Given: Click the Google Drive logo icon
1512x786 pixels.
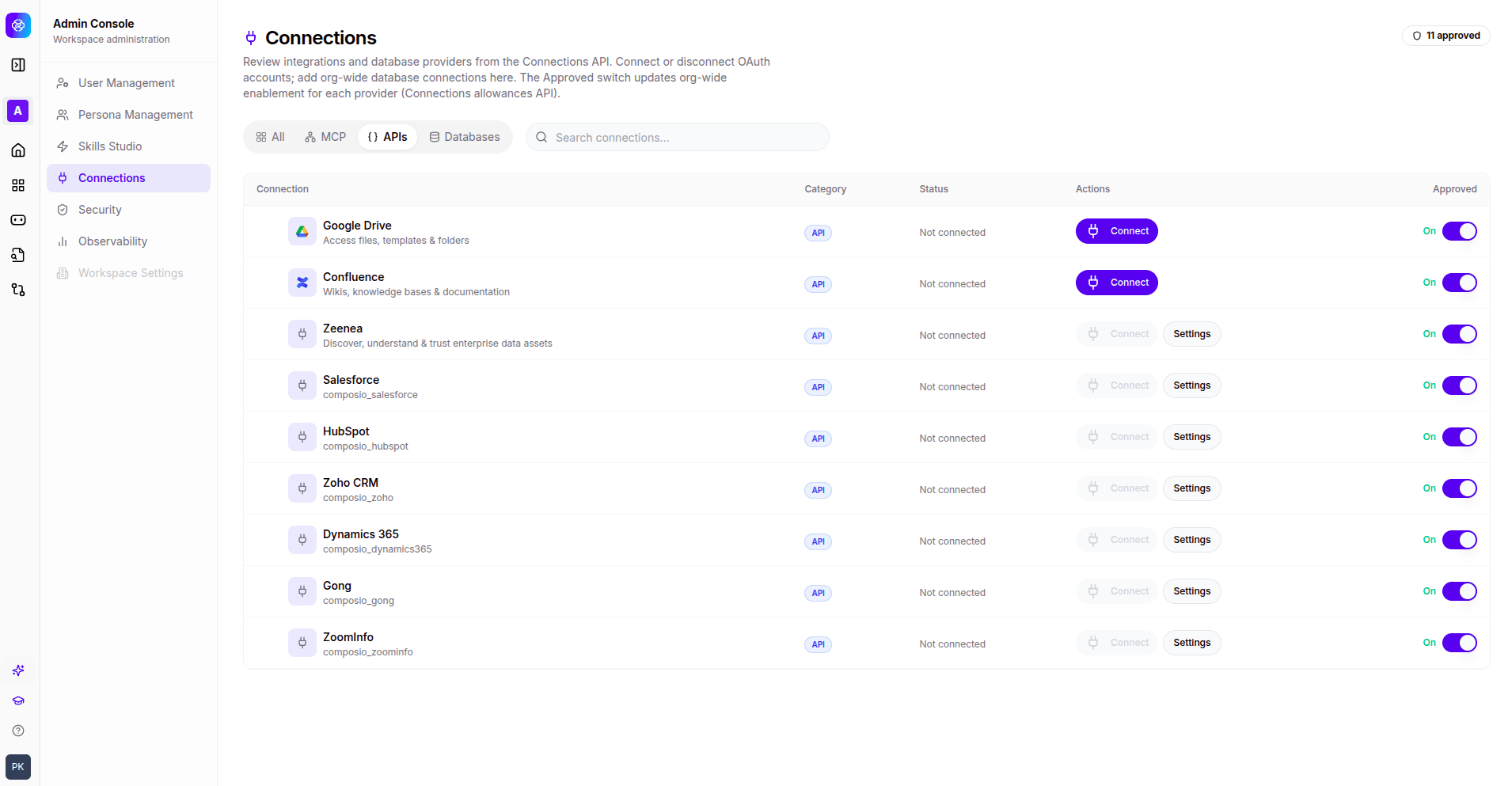Looking at the screenshot, I should pos(302,231).
